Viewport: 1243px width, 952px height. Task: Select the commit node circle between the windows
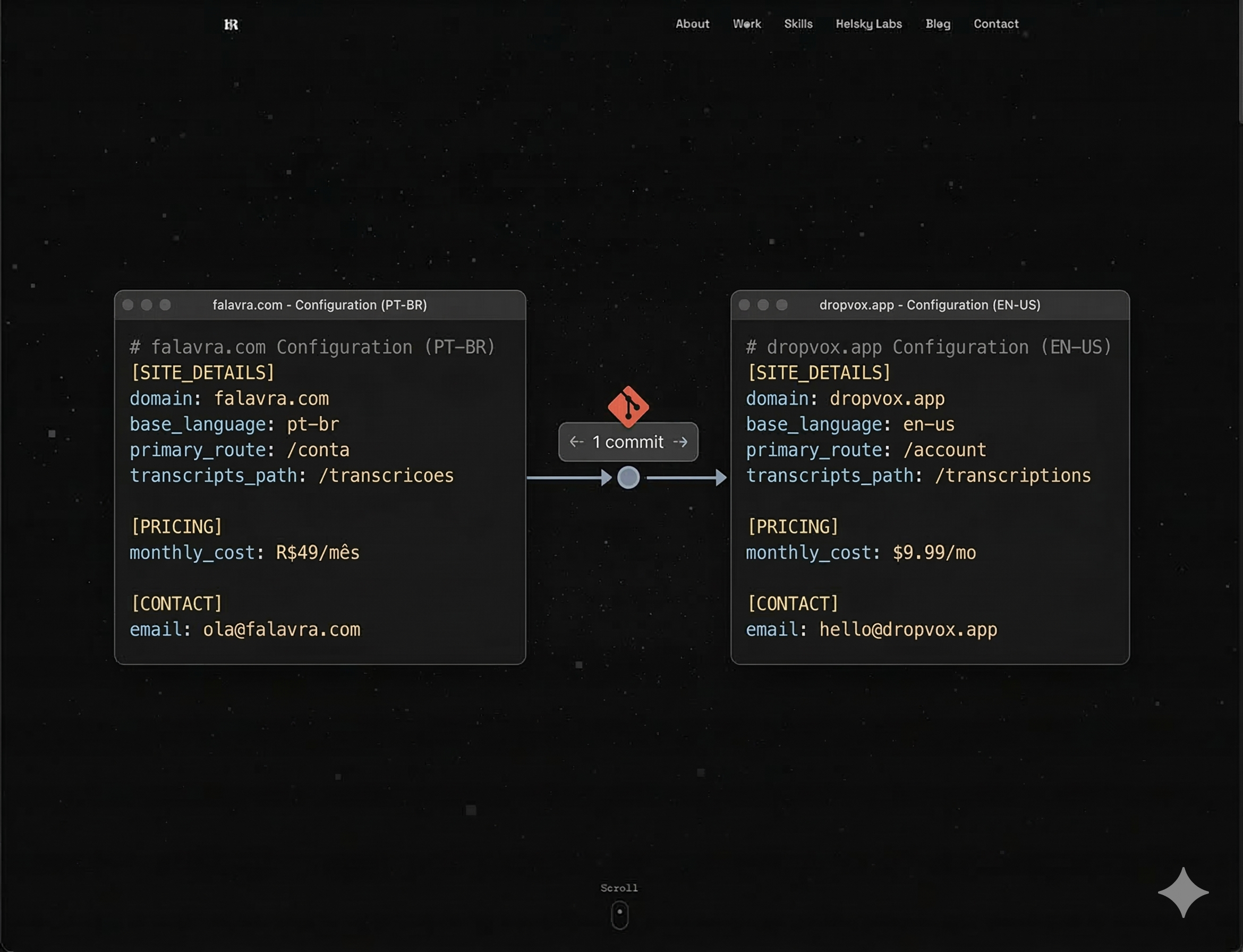[628, 478]
